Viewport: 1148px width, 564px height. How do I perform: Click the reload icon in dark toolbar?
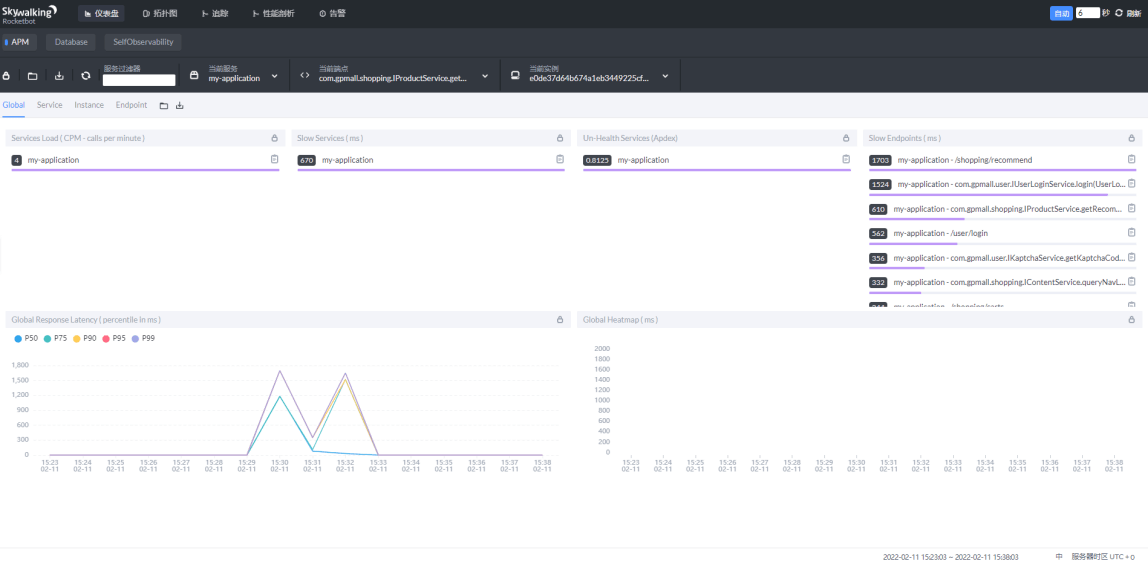tap(86, 75)
